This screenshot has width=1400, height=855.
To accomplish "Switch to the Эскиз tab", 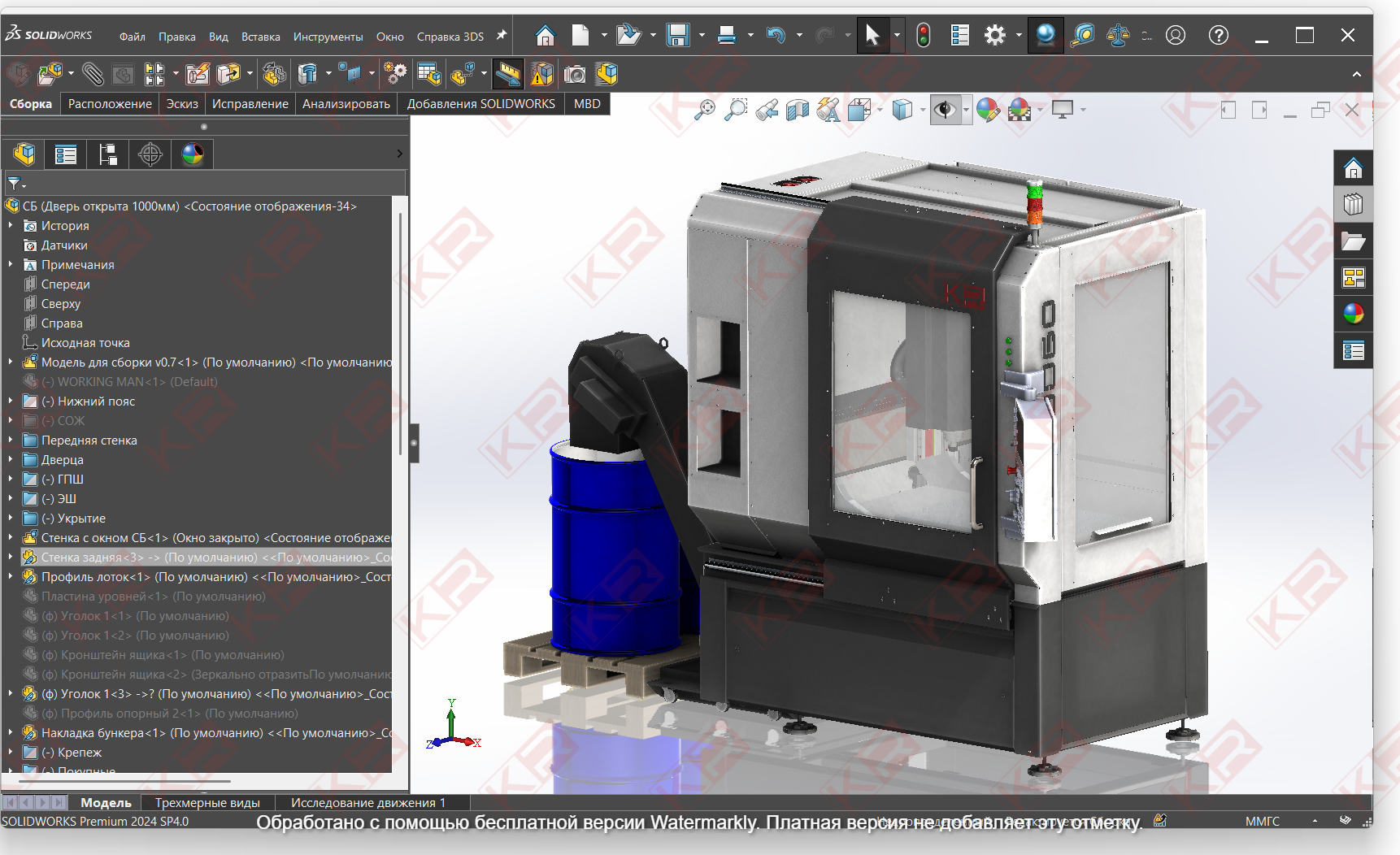I will (x=182, y=103).
